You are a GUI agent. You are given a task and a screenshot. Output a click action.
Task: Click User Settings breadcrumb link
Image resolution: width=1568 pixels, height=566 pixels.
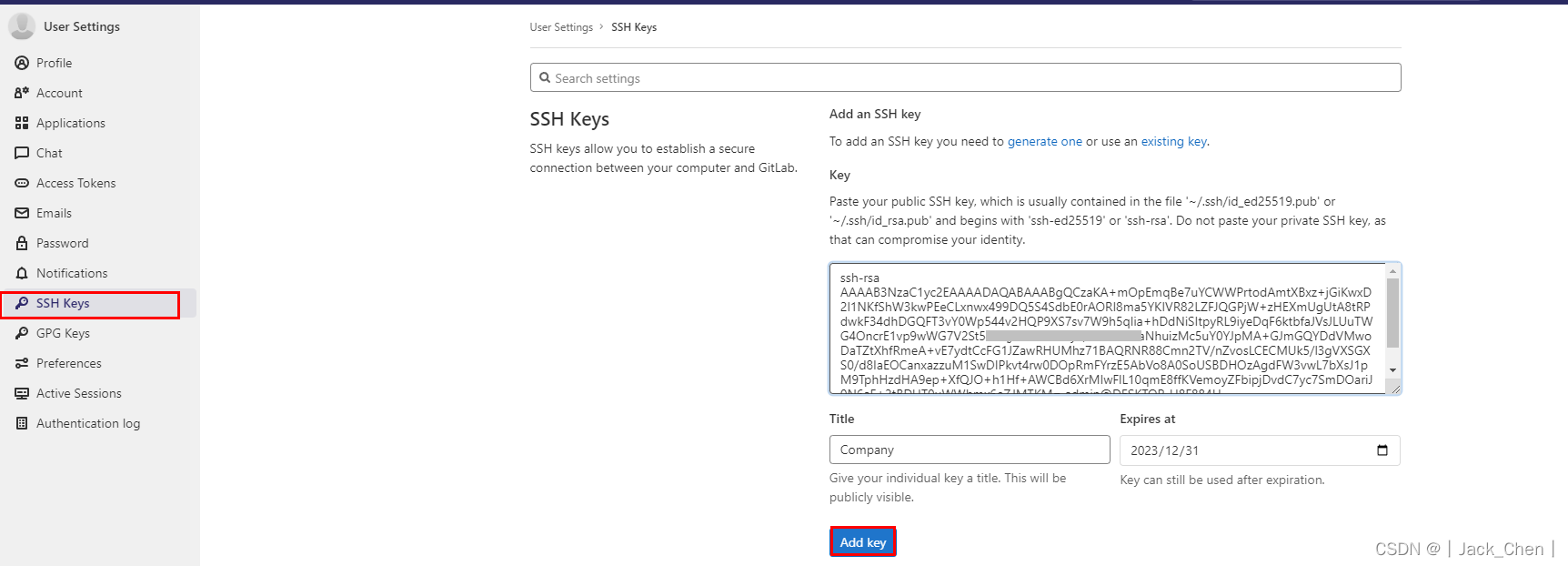[x=561, y=27]
